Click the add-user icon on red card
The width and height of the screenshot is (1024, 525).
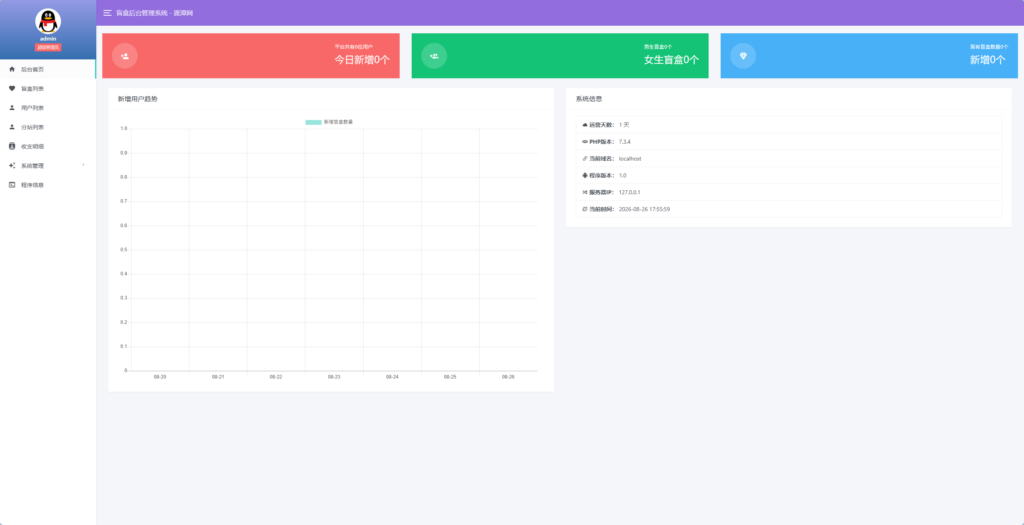pyautogui.click(x=125, y=56)
